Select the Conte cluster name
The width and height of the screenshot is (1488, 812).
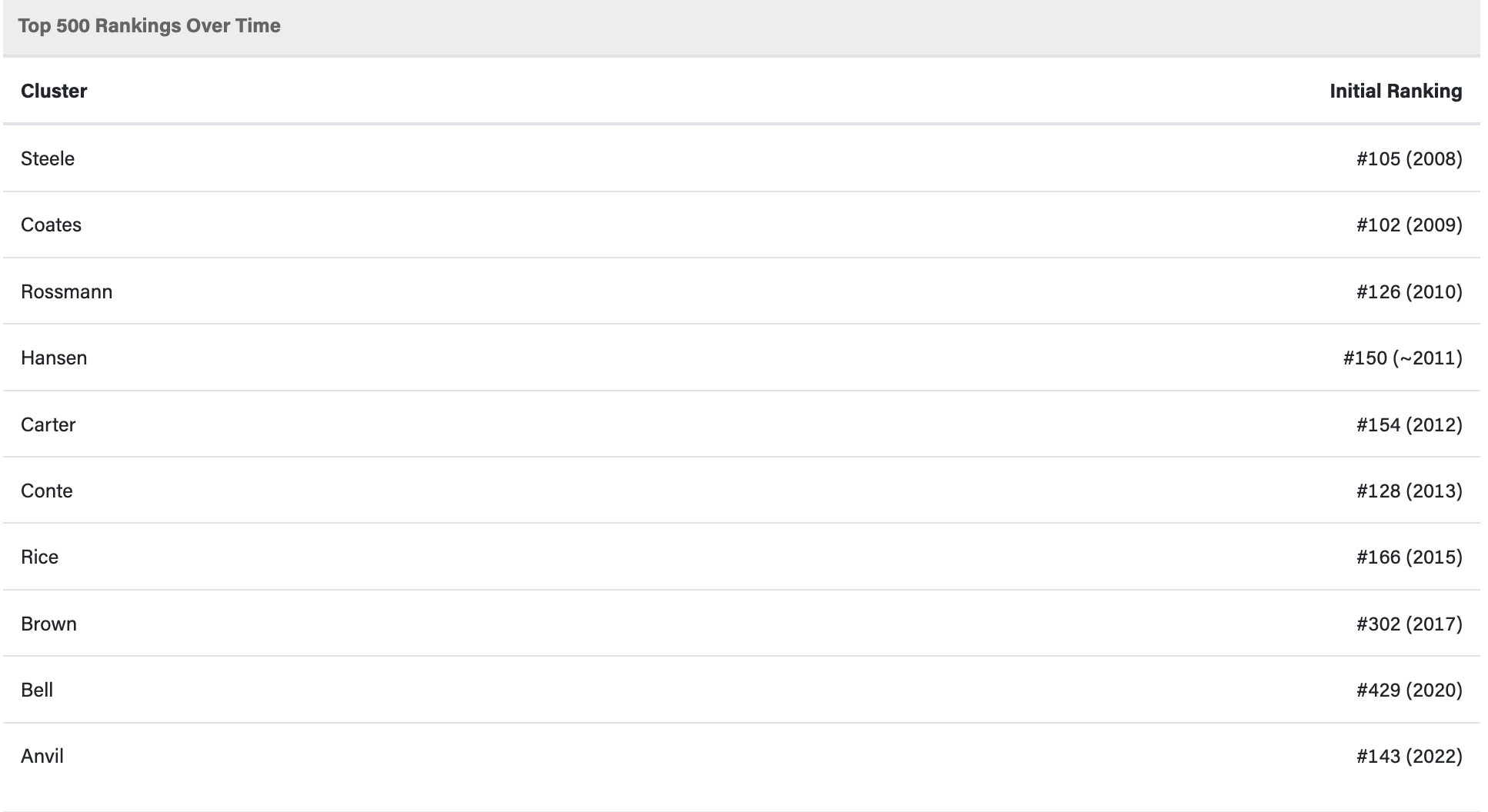[47, 491]
